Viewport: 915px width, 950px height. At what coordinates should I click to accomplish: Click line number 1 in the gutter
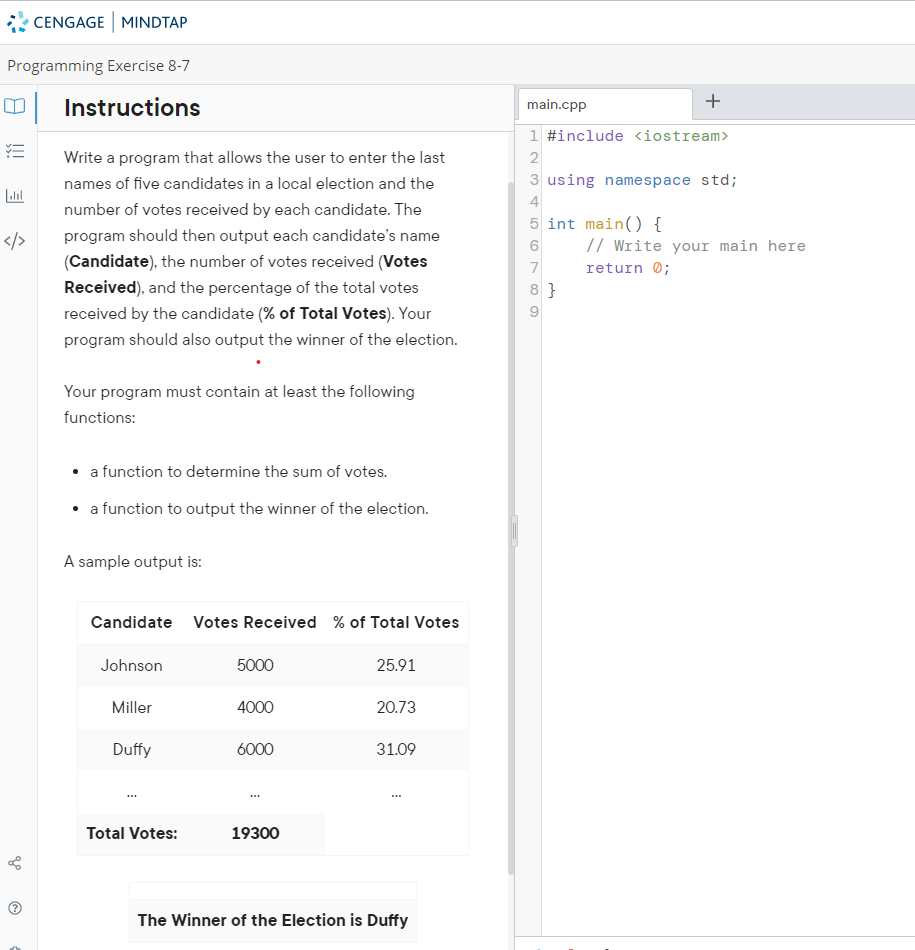tap(534, 136)
